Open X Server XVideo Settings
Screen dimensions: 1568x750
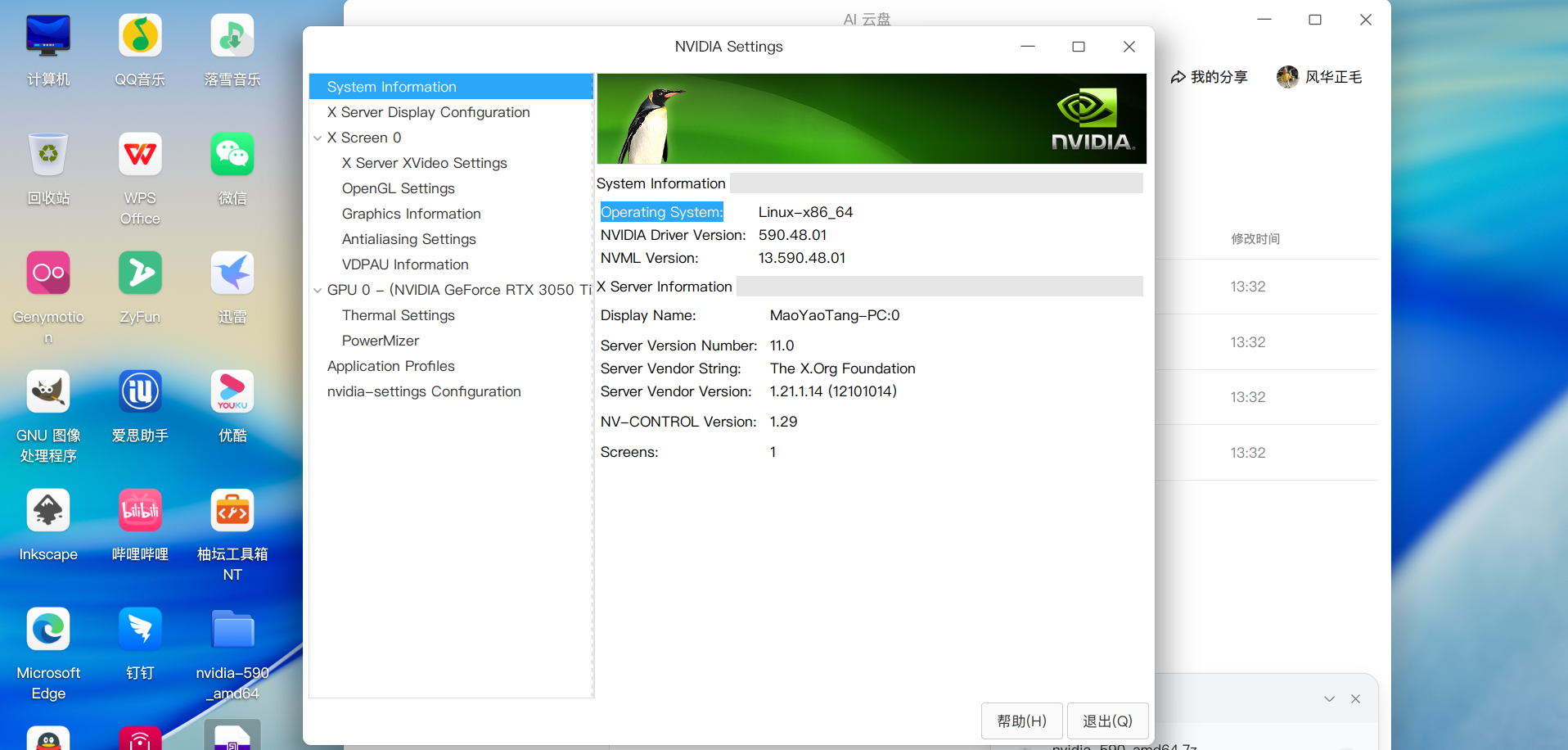click(424, 163)
